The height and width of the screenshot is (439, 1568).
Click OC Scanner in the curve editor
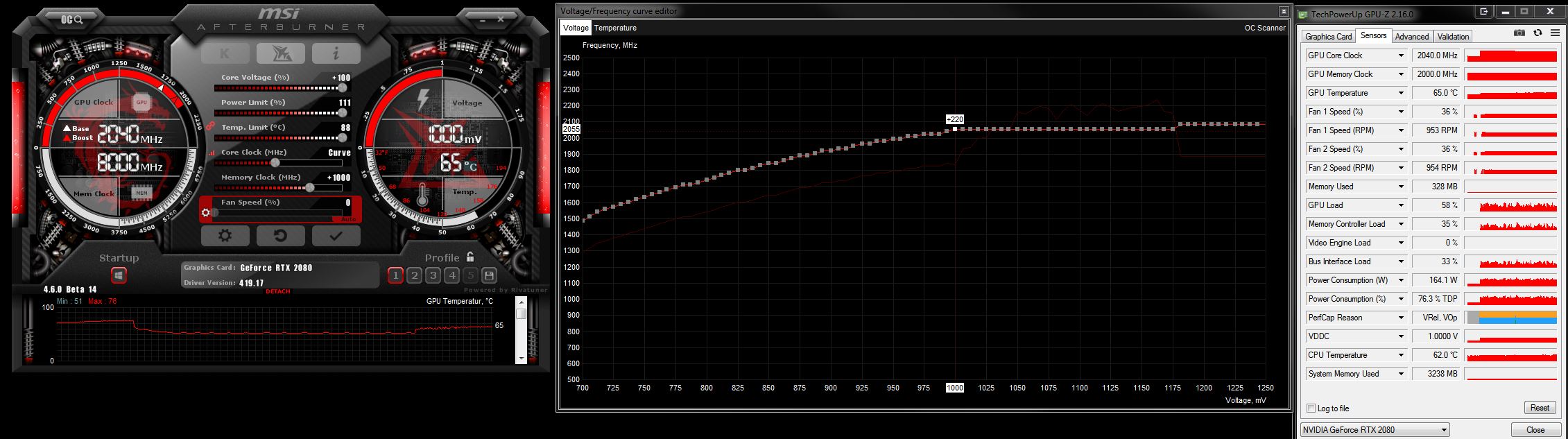pyautogui.click(x=1265, y=28)
